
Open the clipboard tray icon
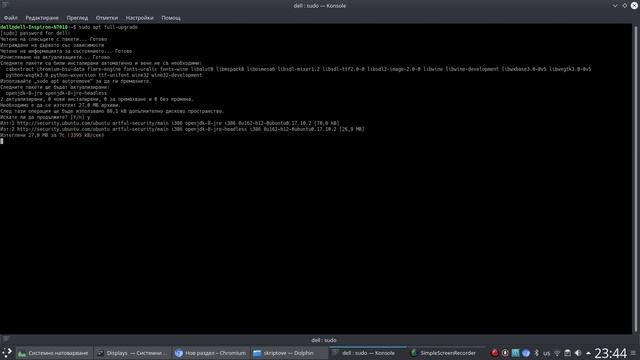tap(567, 353)
